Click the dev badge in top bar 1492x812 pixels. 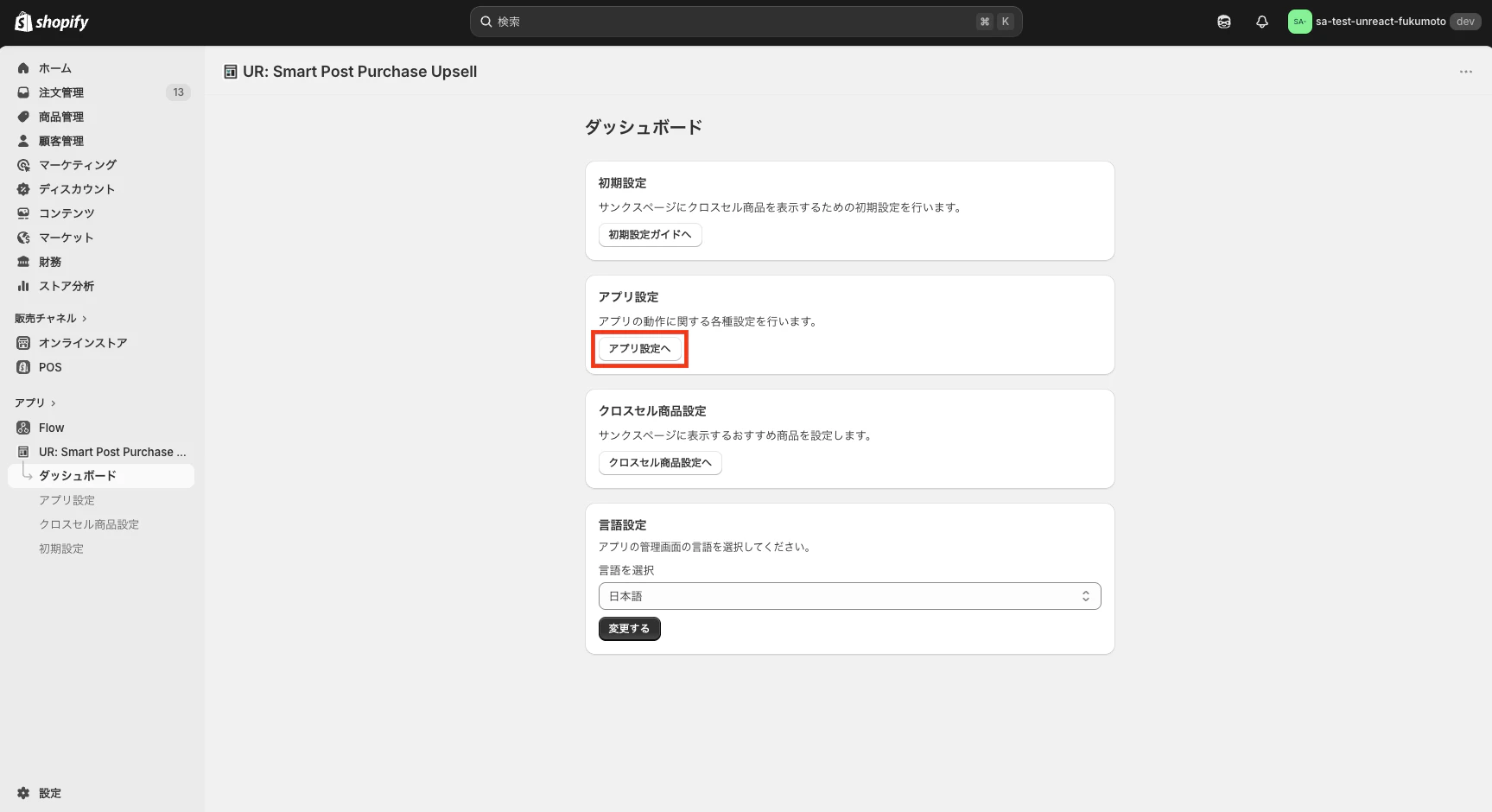[x=1465, y=22]
